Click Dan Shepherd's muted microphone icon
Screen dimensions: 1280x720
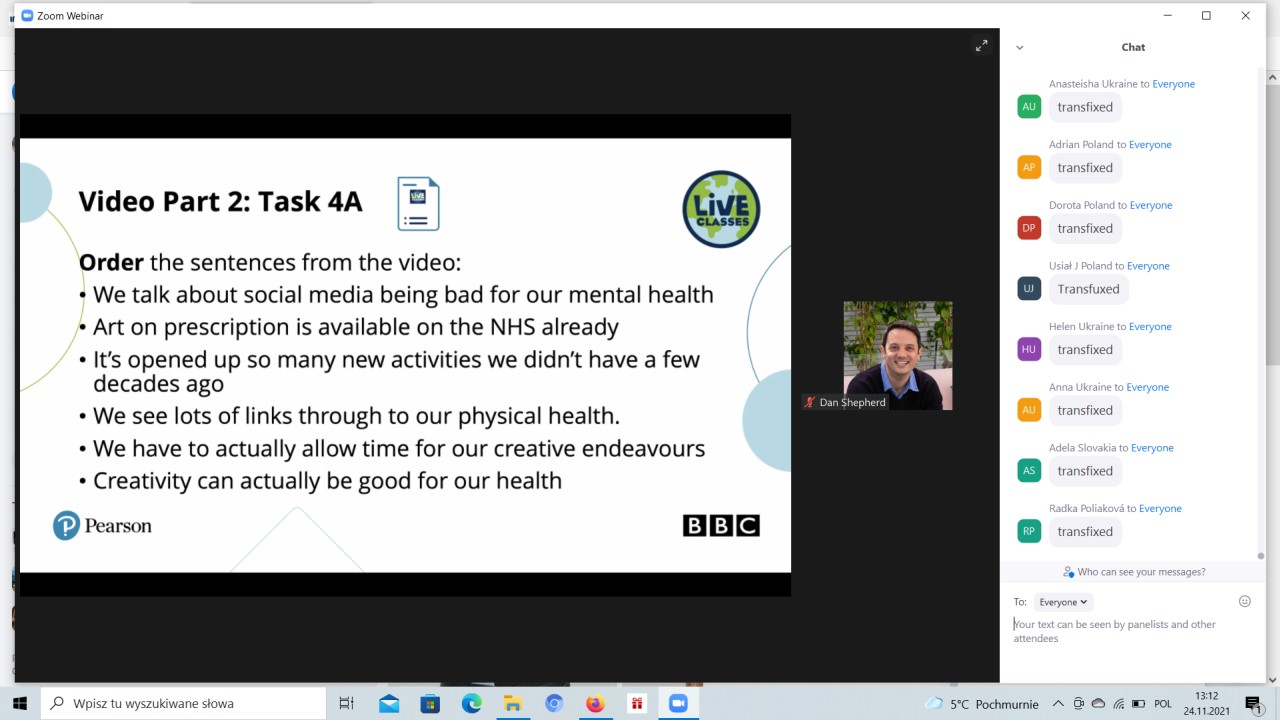(809, 402)
